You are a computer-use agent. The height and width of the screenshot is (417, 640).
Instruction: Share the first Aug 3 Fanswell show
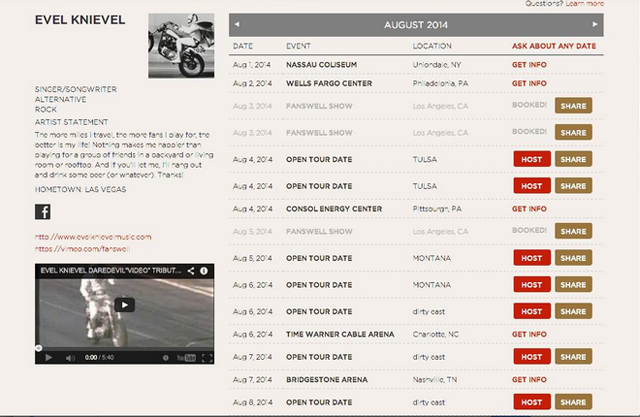pyautogui.click(x=573, y=106)
